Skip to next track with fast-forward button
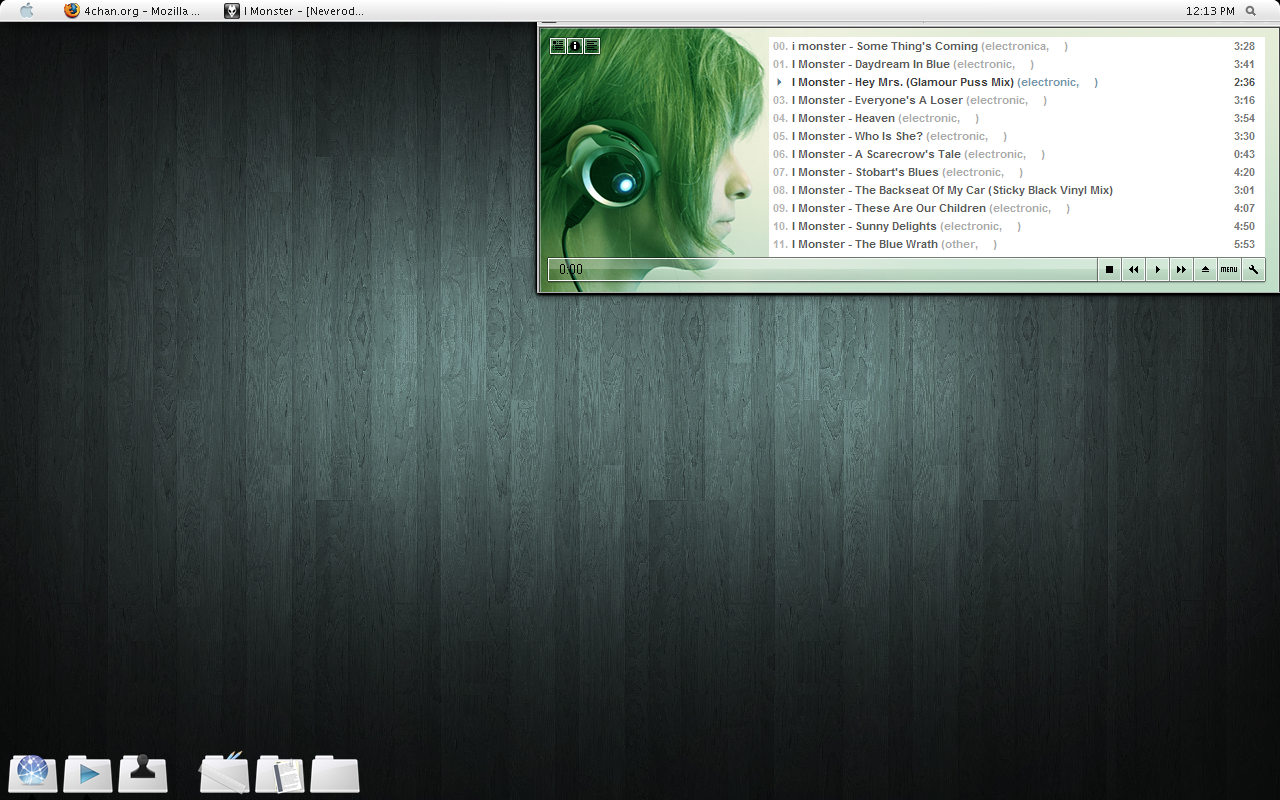 tap(1181, 269)
